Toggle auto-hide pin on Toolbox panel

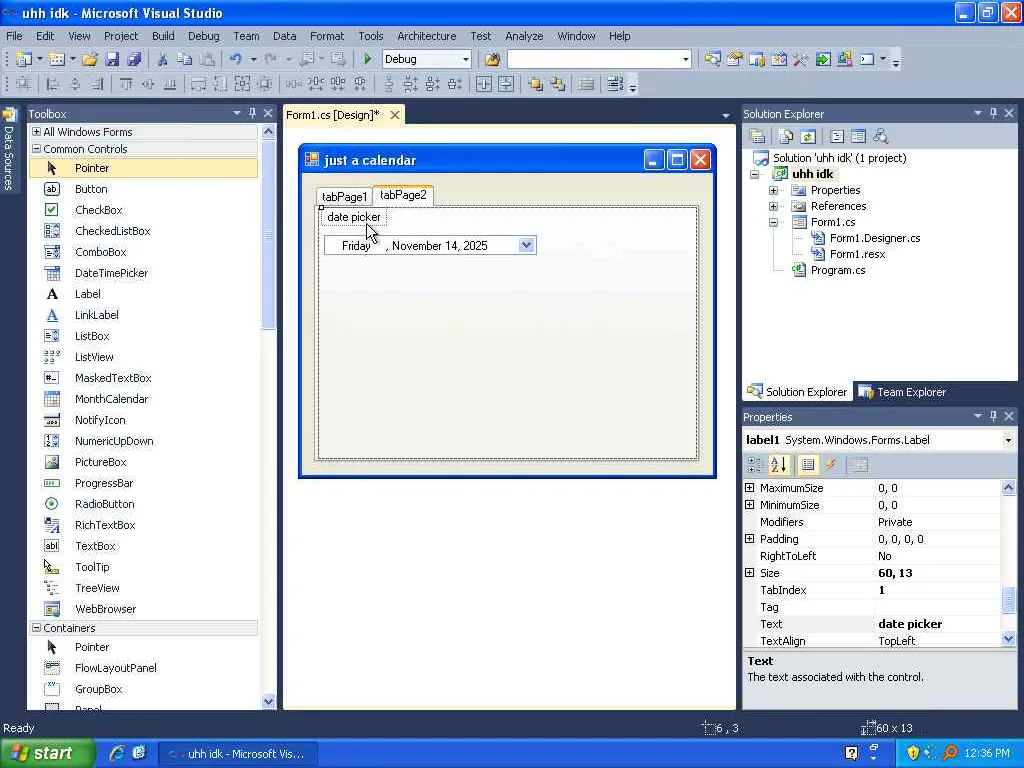tap(252, 113)
